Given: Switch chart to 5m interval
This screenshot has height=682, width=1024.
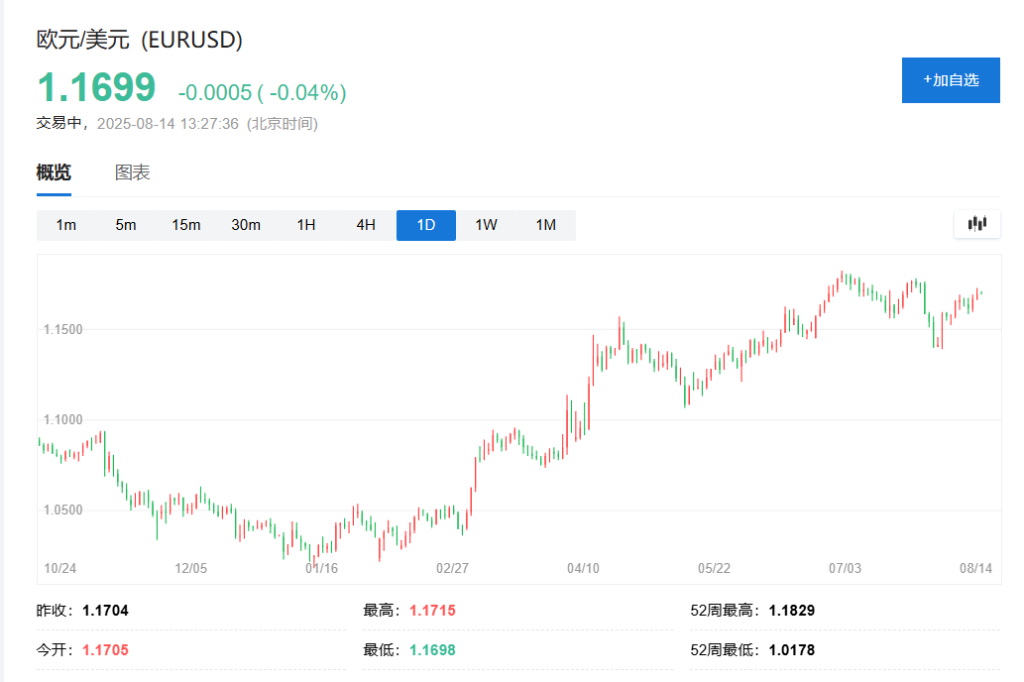Looking at the screenshot, I should (x=126, y=225).
